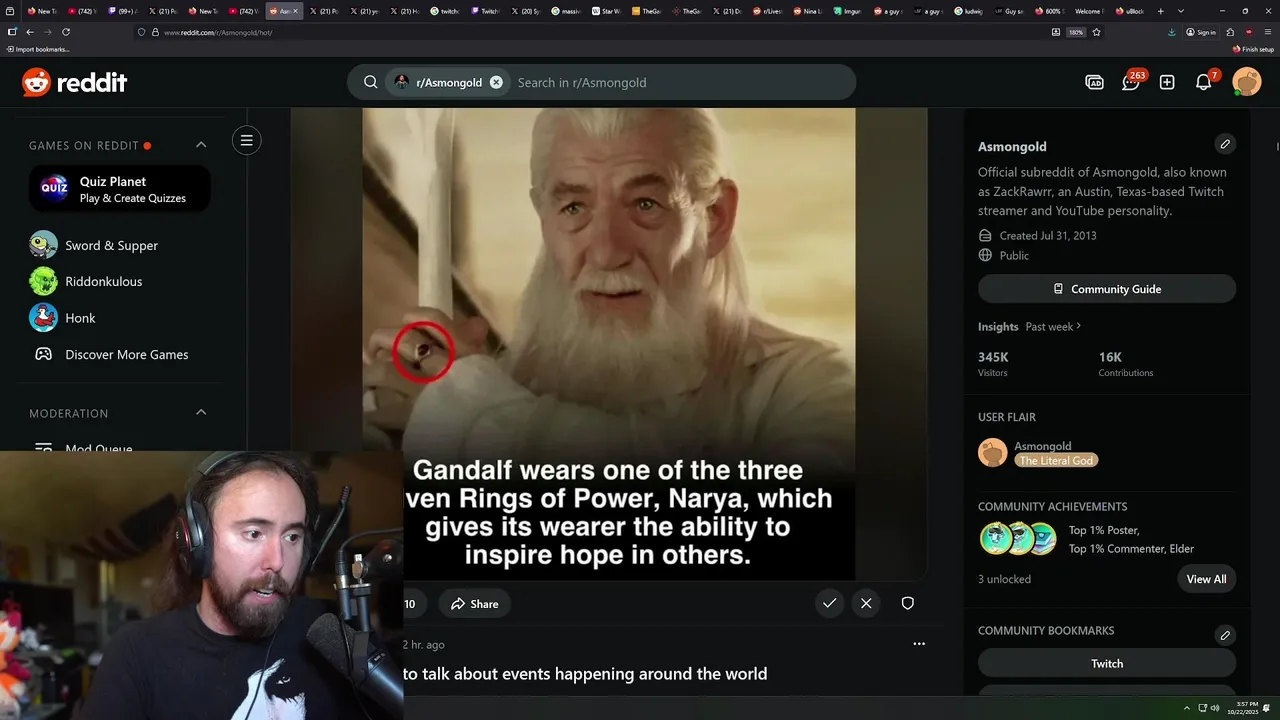
Task: Open Riddonkulous game
Action: pos(103,281)
